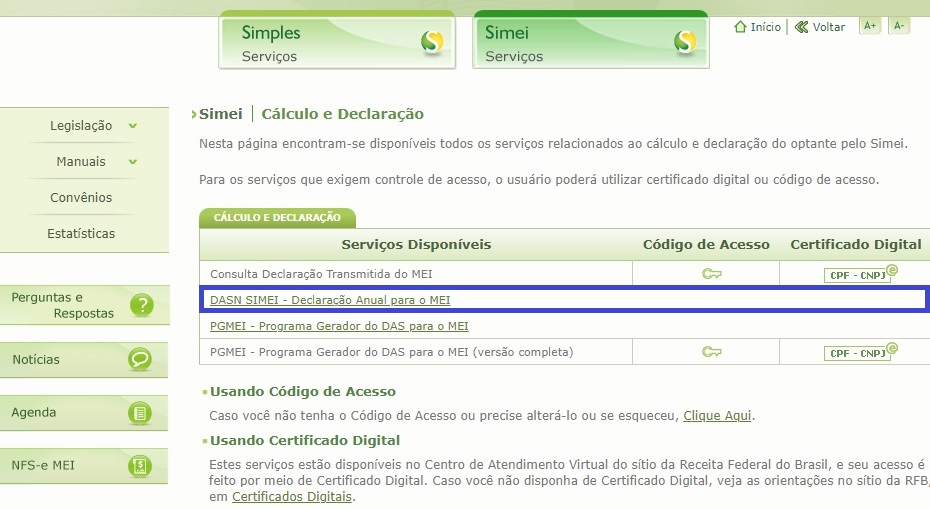Click the Certificado Digital column header
This screenshot has width=930, height=509.
[856, 244]
